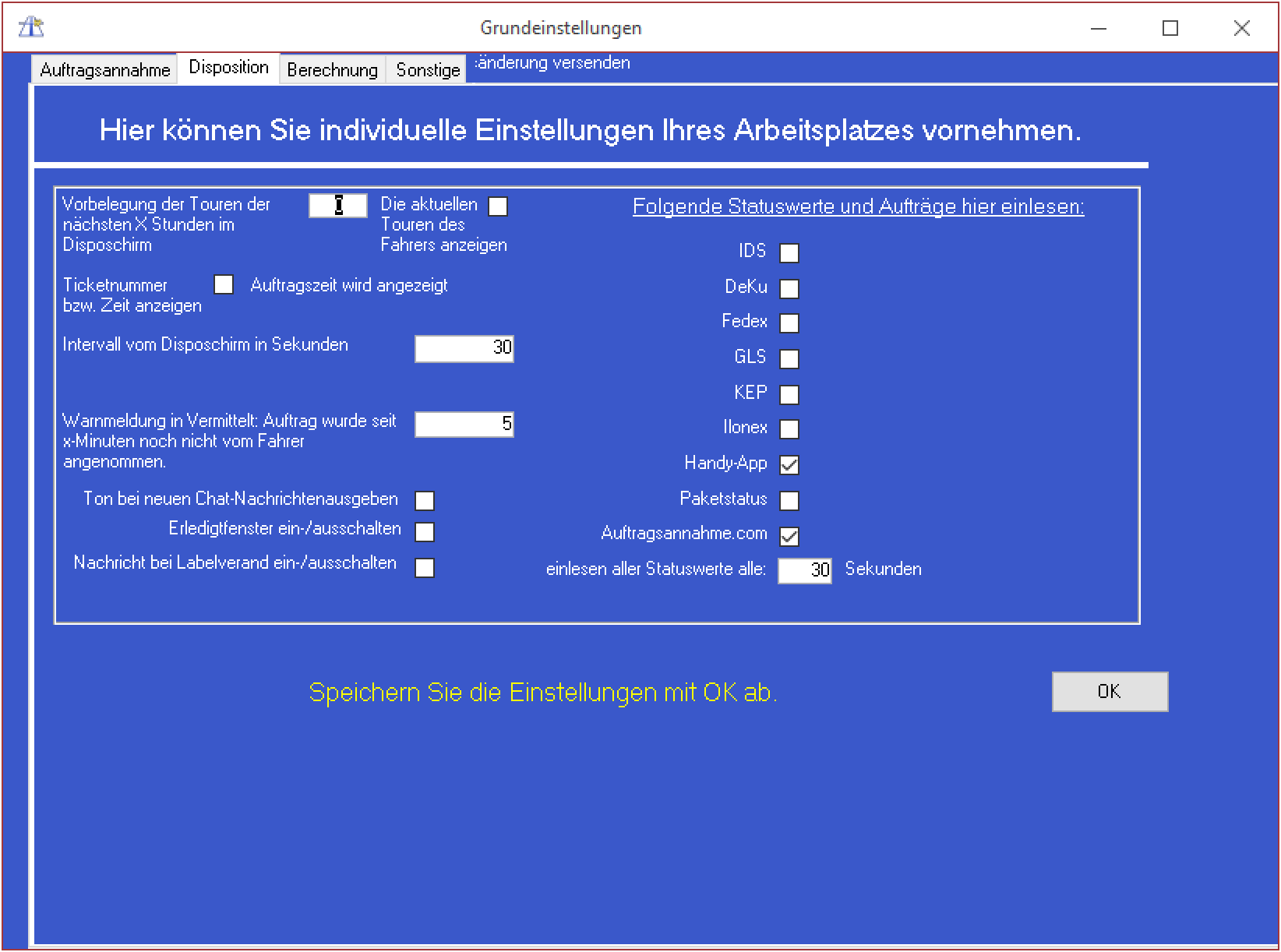The height and width of the screenshot is (952, 1281).
Task: Toggle the KEP checkbox
Action: (x=789, y=394)
